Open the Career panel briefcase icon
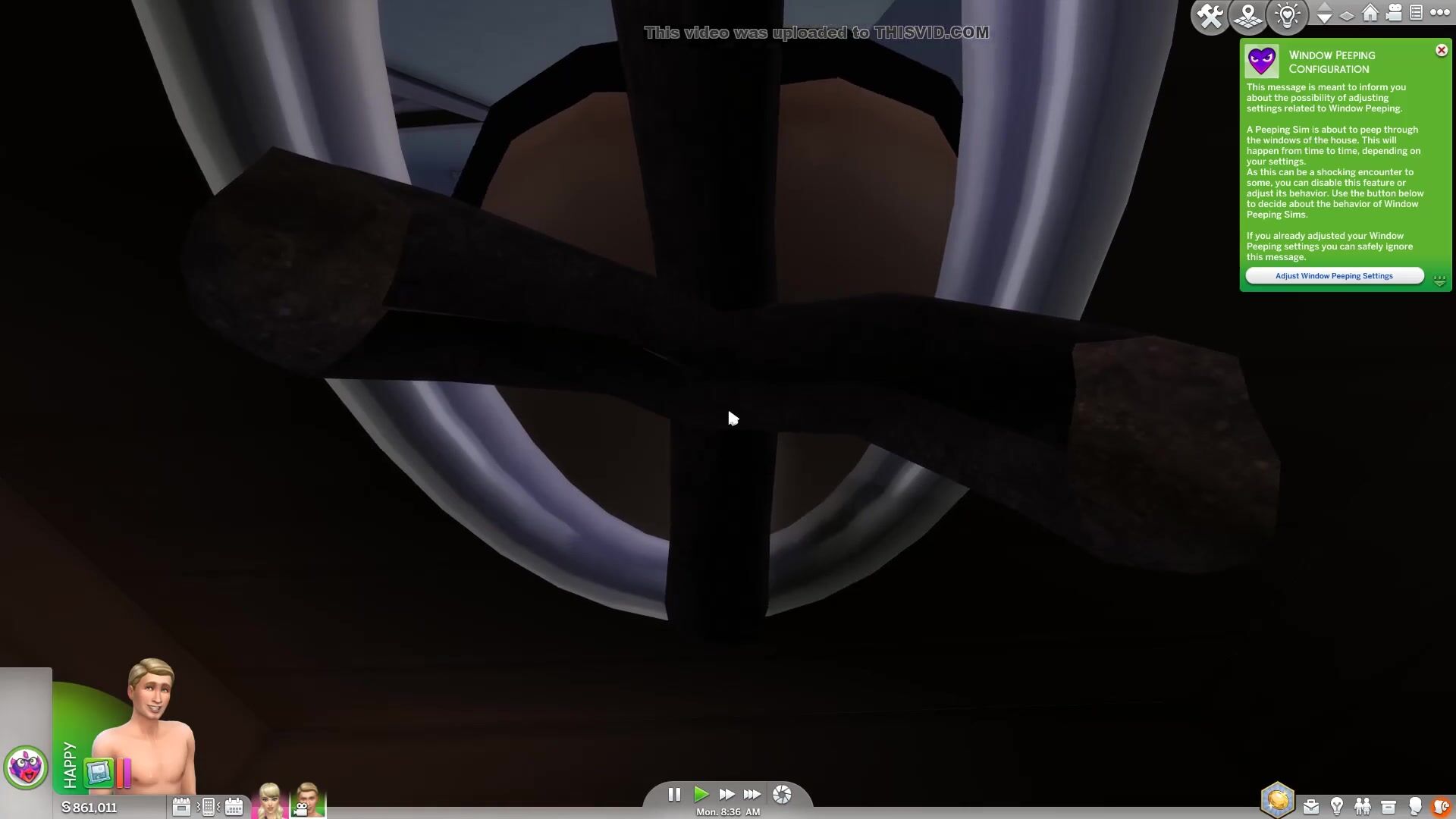1456x819 pixels. [x=1311, y=806]
